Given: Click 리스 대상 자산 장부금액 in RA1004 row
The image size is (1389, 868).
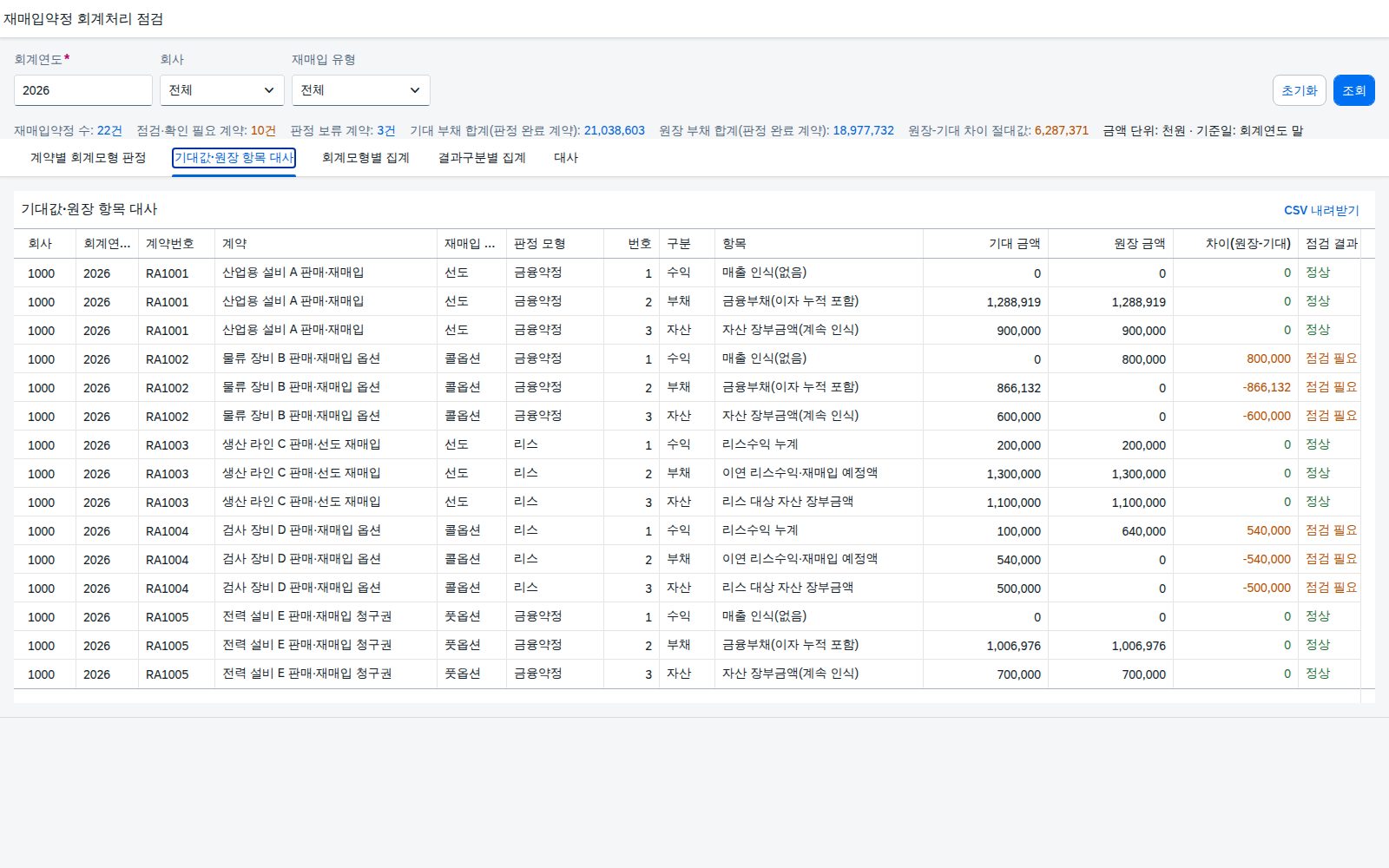Looking at the screenshot, I should coord(787,588).
